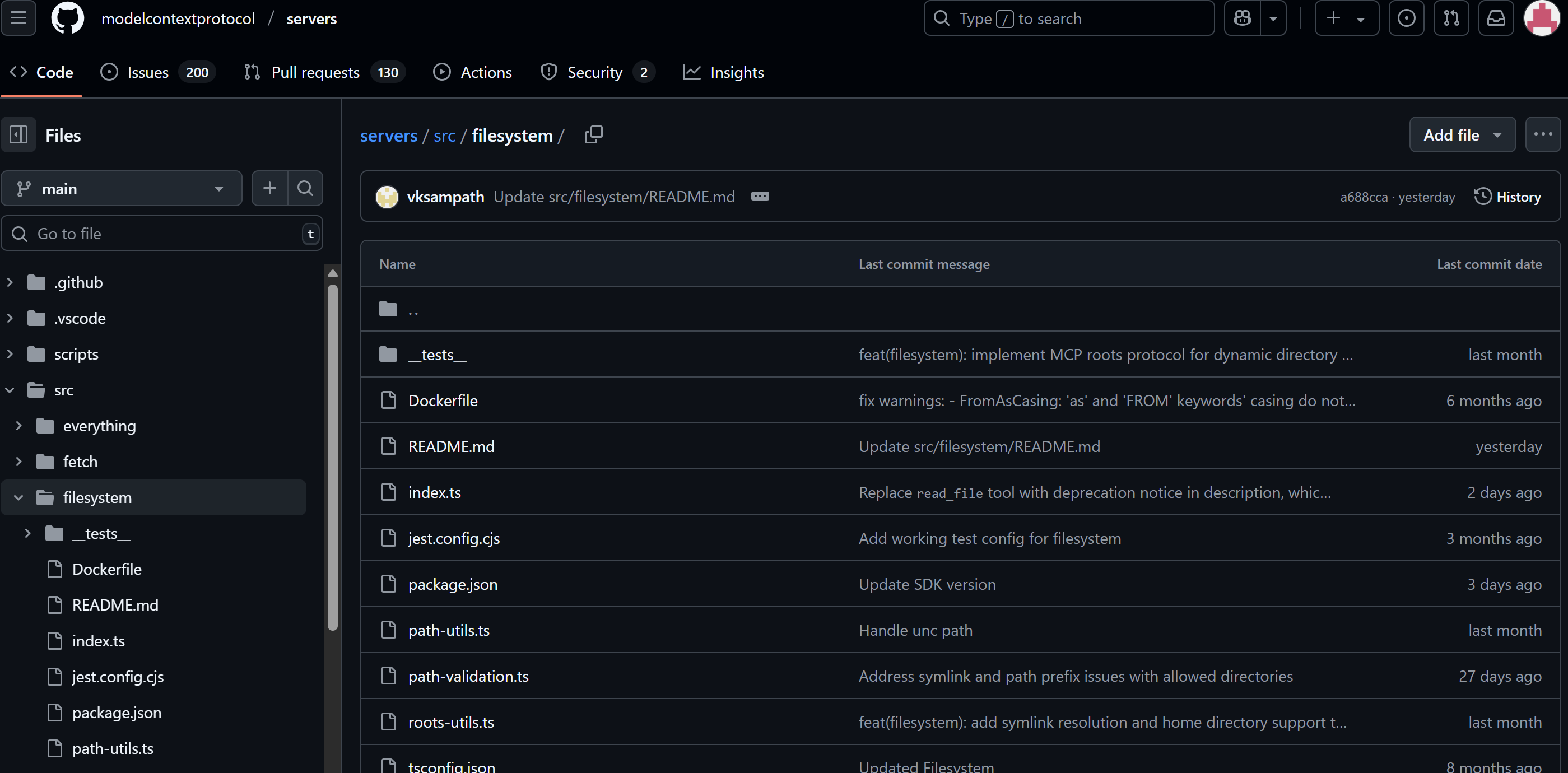The width and height of the screenshot is (1568, 773).
Task: Open notifications inbox icon
Action: [1496, 18]
